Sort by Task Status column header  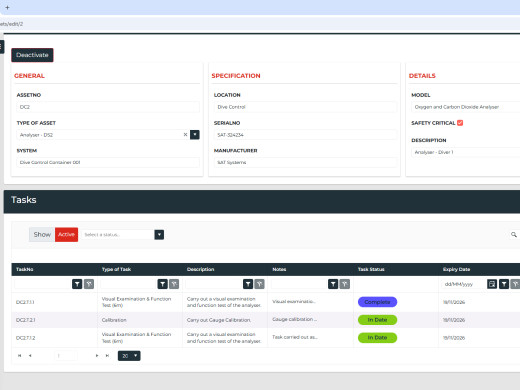(x=371, y=269)
